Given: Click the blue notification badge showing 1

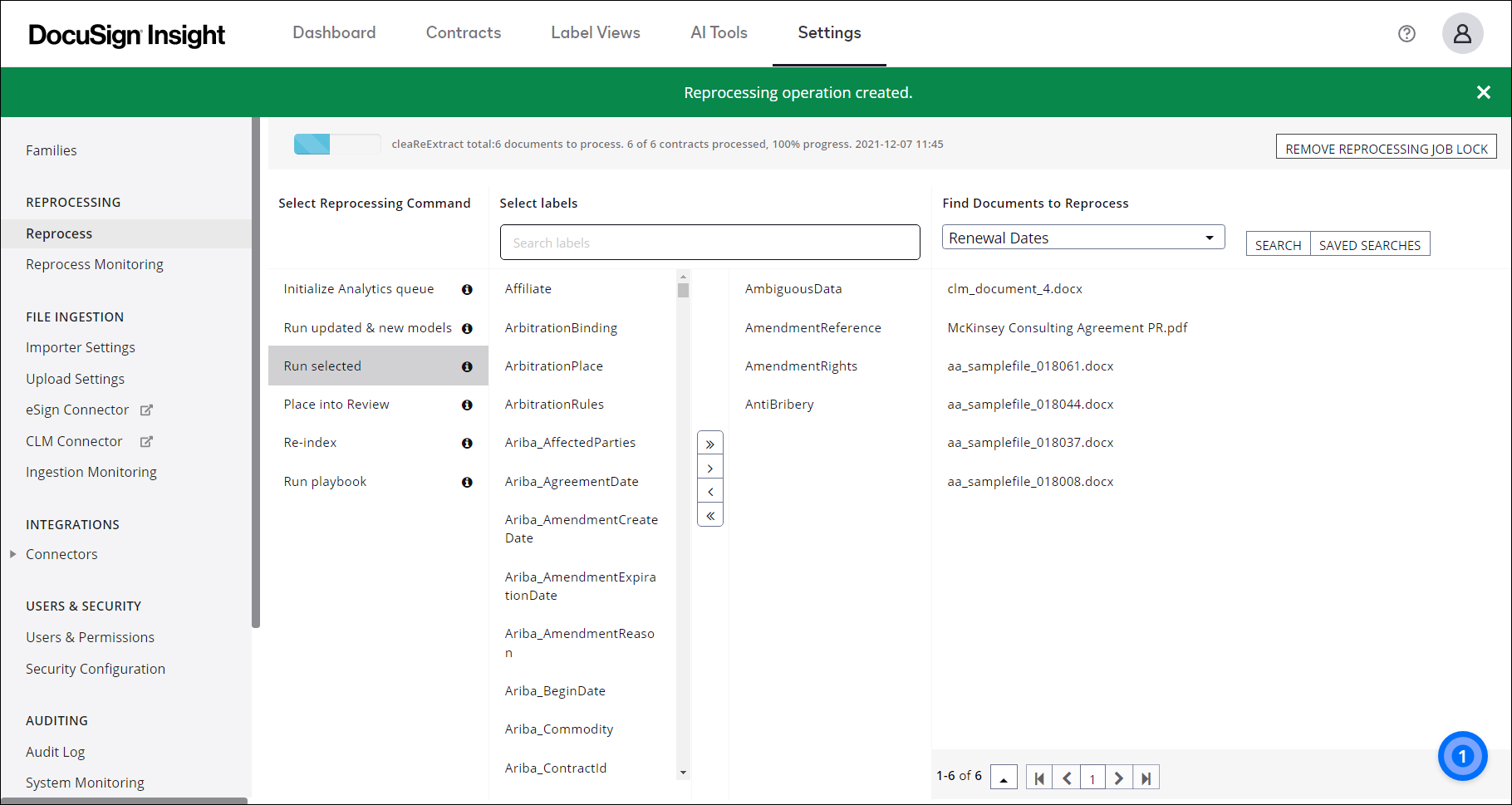Looking at the screenshot, I should [1463, 756].
